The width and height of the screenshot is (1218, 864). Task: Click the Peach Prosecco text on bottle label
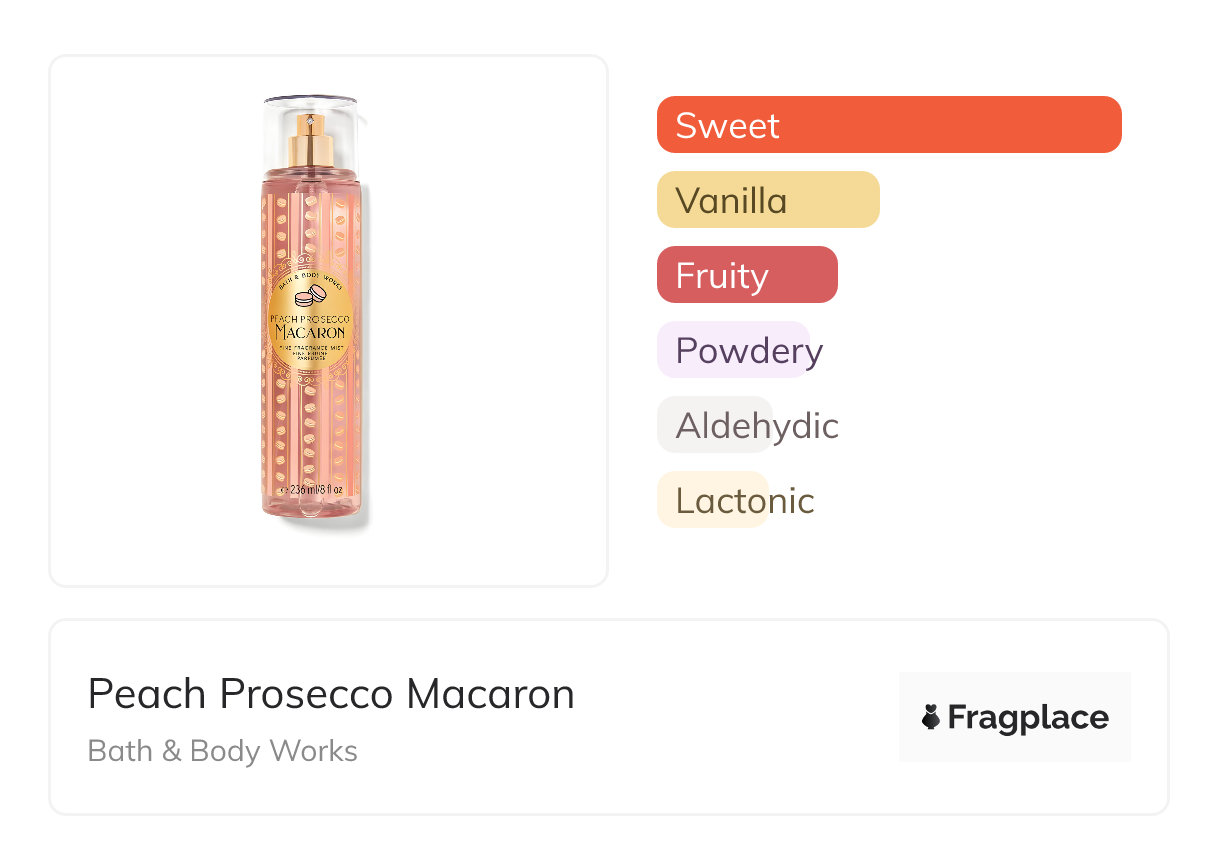310,317
